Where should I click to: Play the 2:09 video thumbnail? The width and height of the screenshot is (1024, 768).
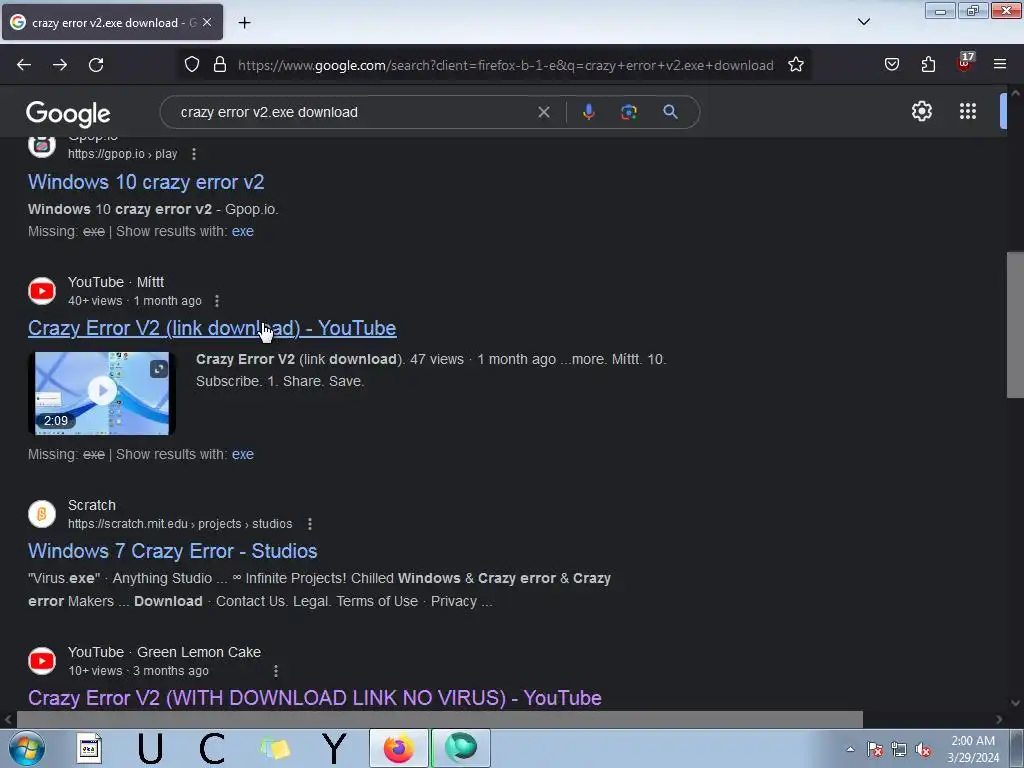[102, 393]
